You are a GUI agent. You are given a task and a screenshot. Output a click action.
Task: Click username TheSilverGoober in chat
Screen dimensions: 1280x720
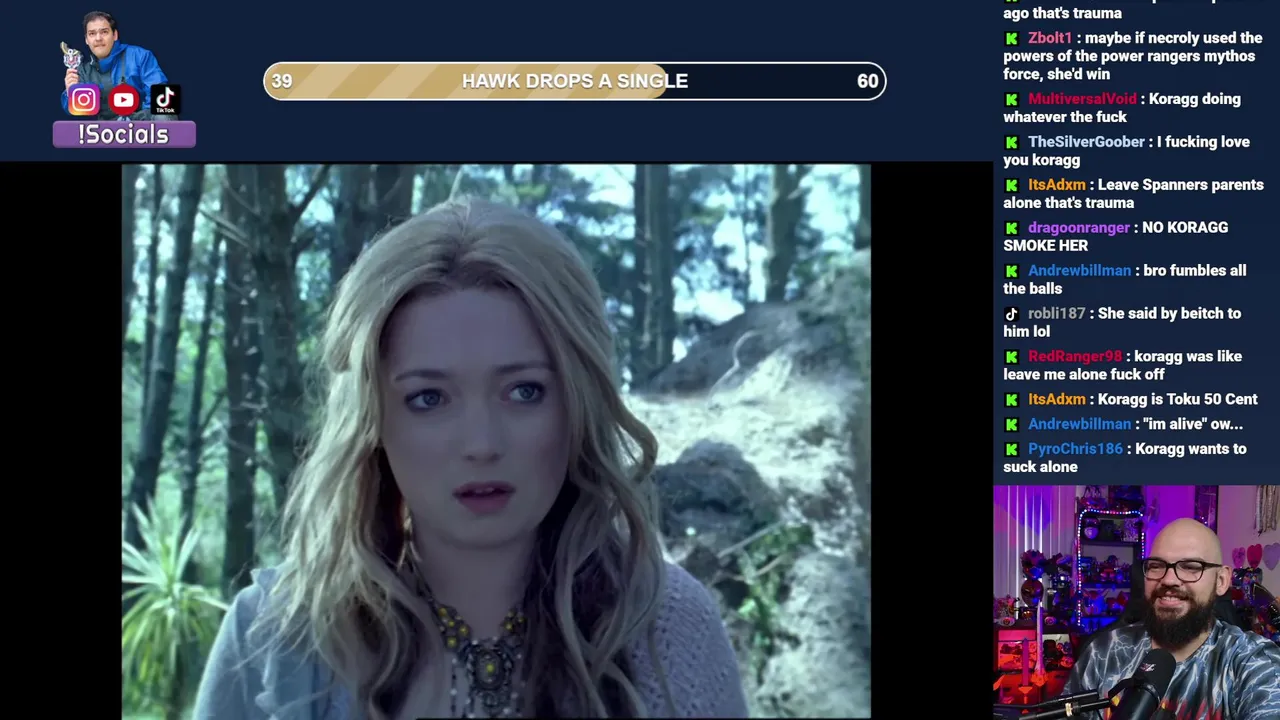click(x=1086, y=142)
